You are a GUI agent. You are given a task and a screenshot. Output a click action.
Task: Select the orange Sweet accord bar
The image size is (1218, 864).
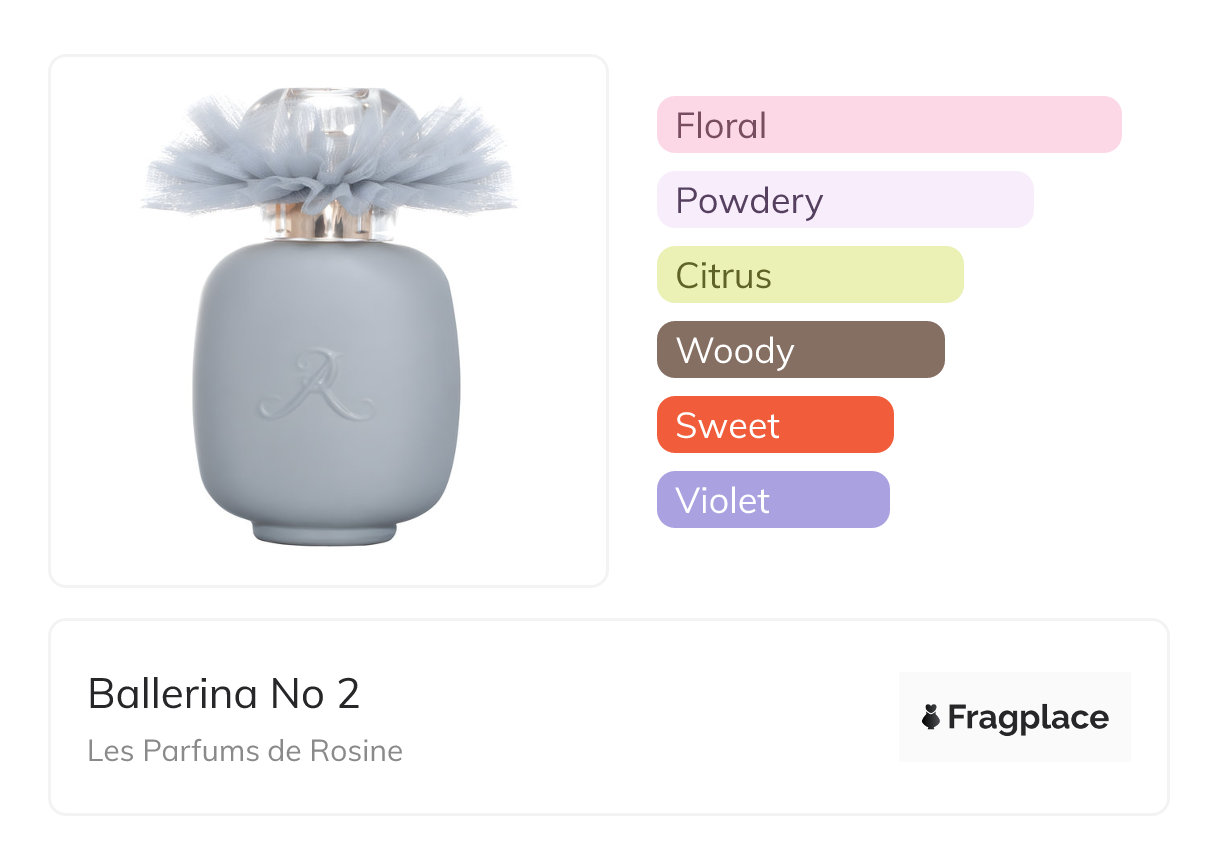[775, 425]
